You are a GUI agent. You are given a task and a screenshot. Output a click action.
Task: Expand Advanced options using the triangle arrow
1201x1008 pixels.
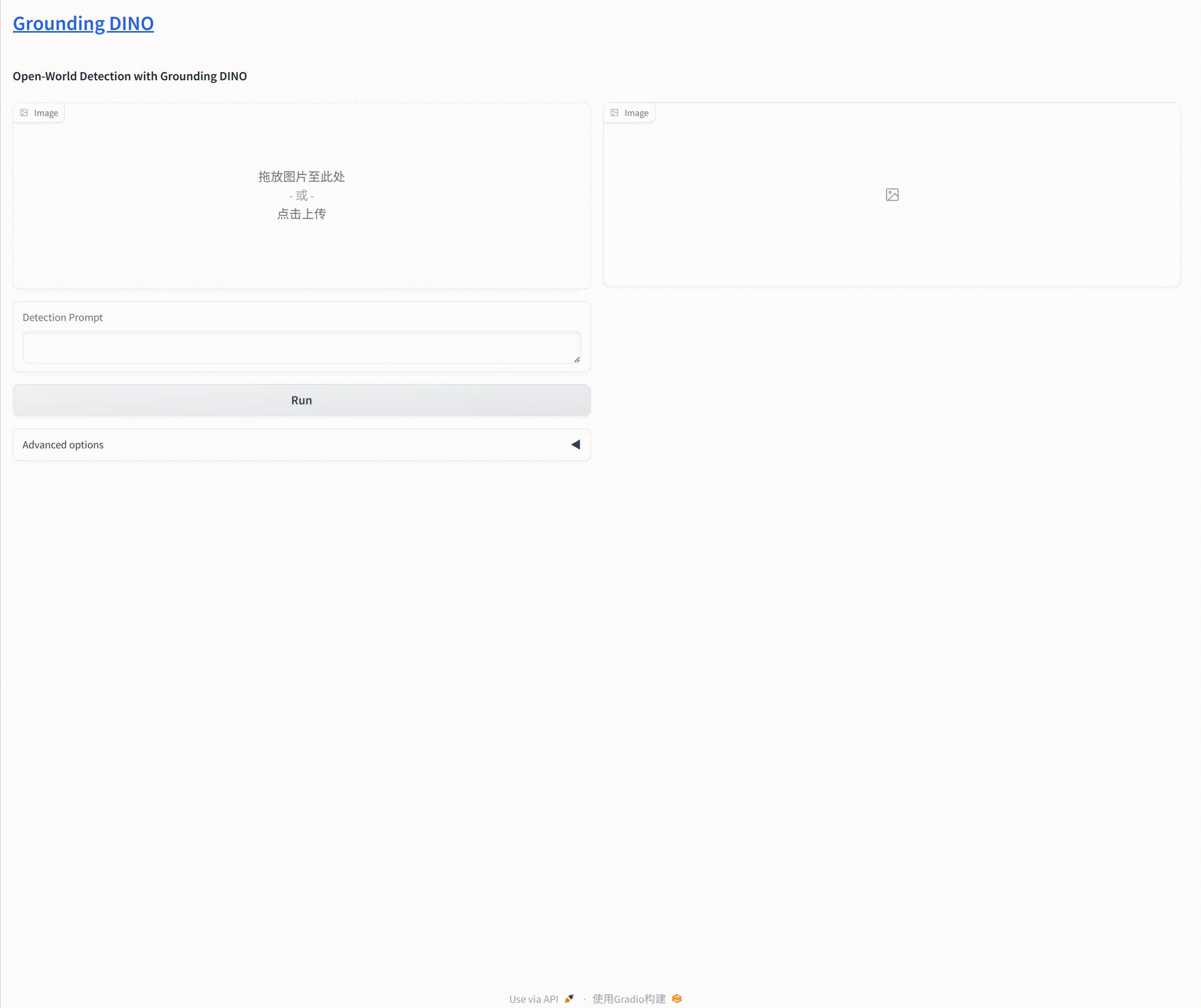[575, 444]
